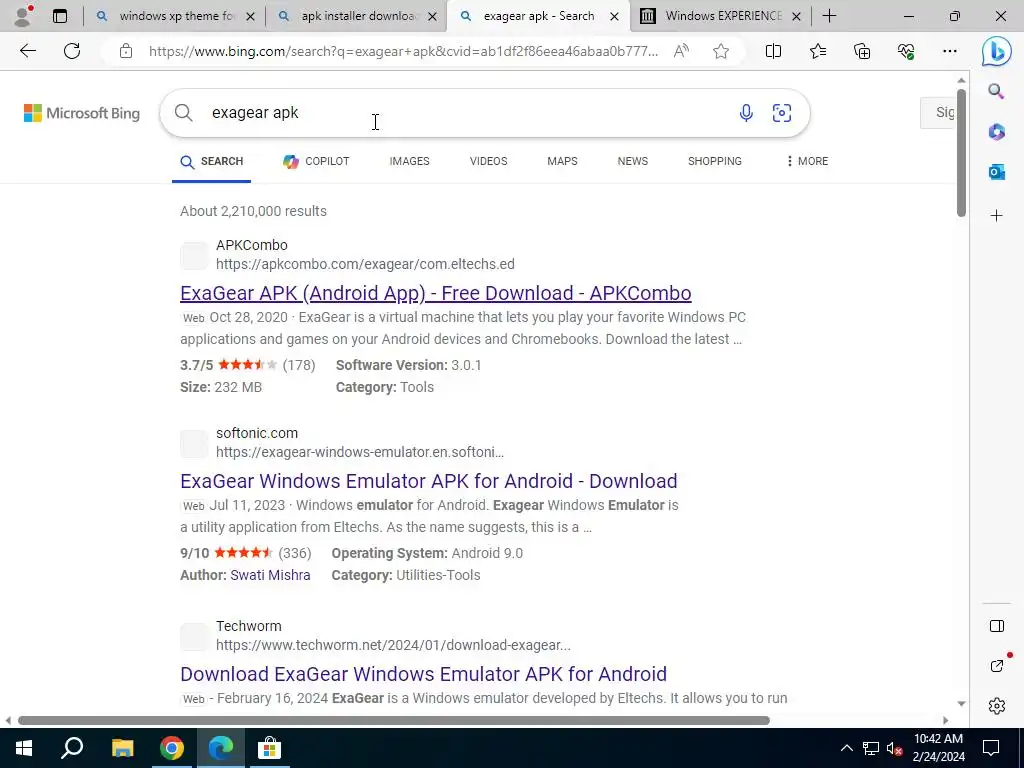The width and height of the screenshot is (1024, 768).
Task: Select the IMAGES search category
Action: click(x=409, y=161)
